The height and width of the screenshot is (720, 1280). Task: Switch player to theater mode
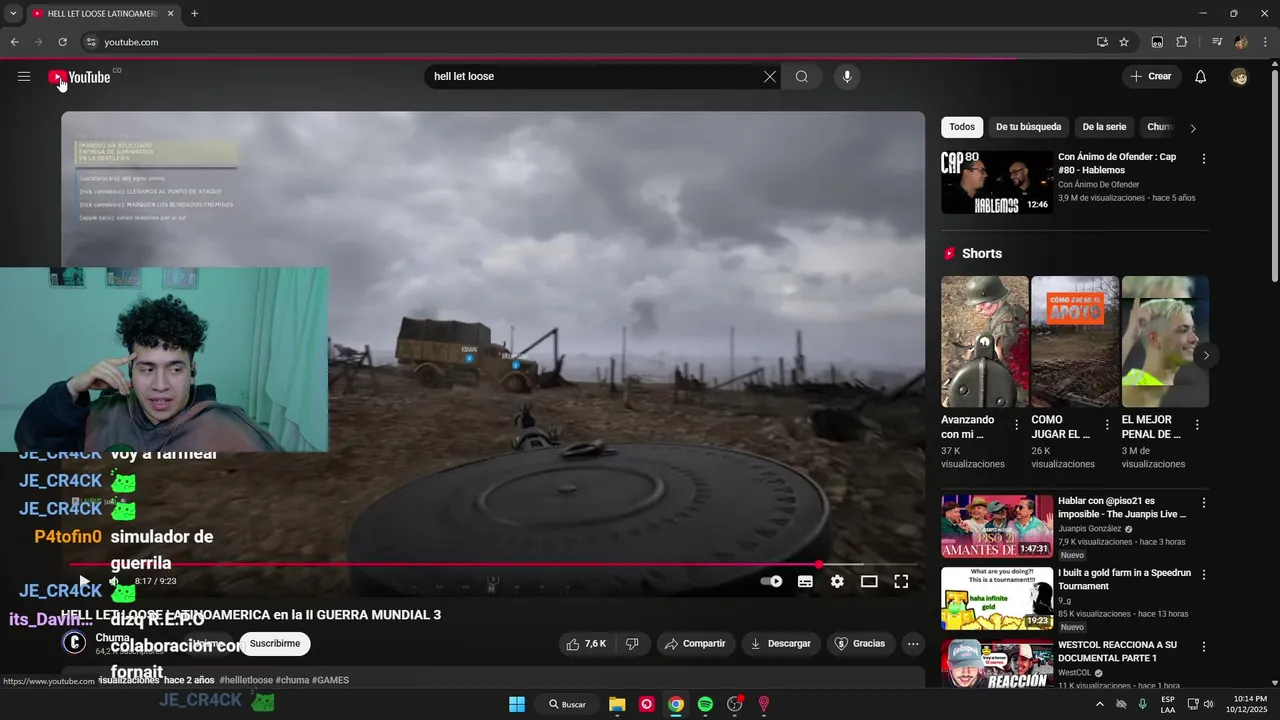(869, 581)
